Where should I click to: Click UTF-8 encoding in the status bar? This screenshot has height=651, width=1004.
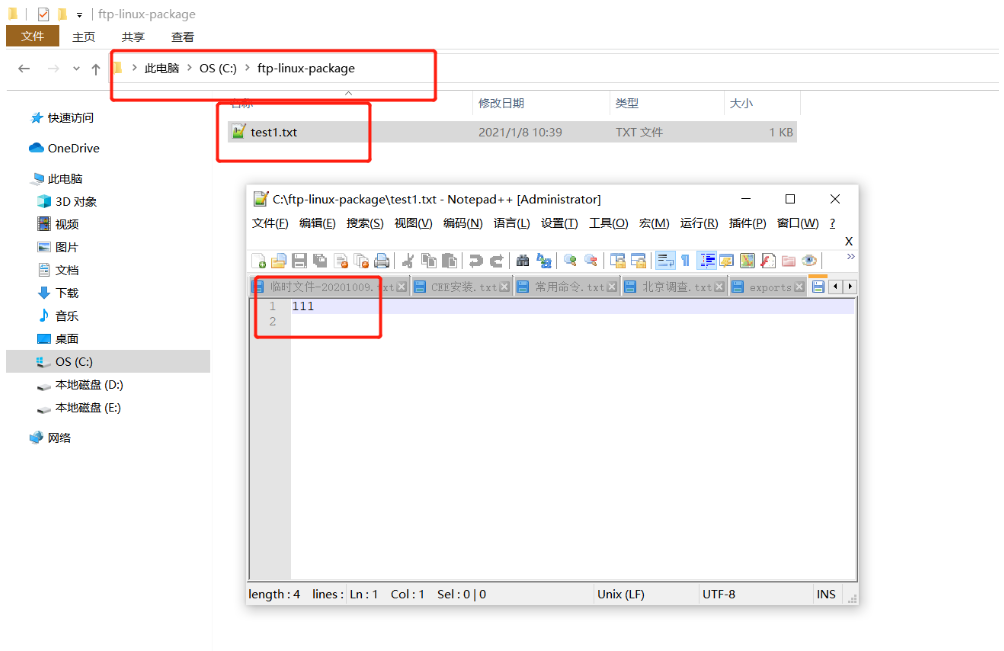[718, 595]
